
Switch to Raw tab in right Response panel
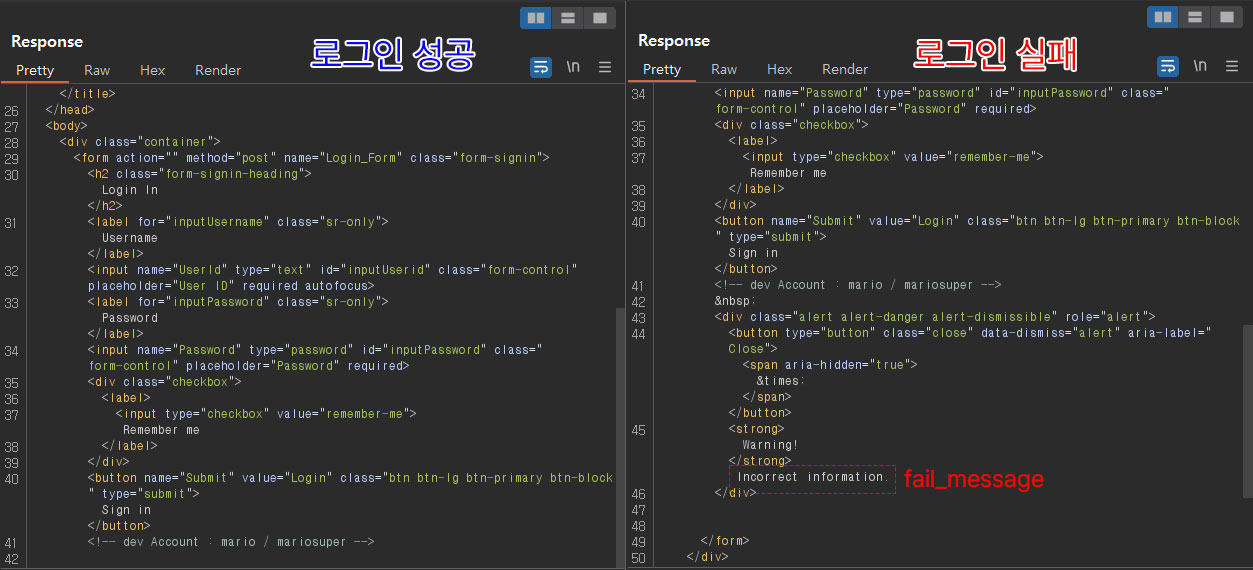(724, 69)
